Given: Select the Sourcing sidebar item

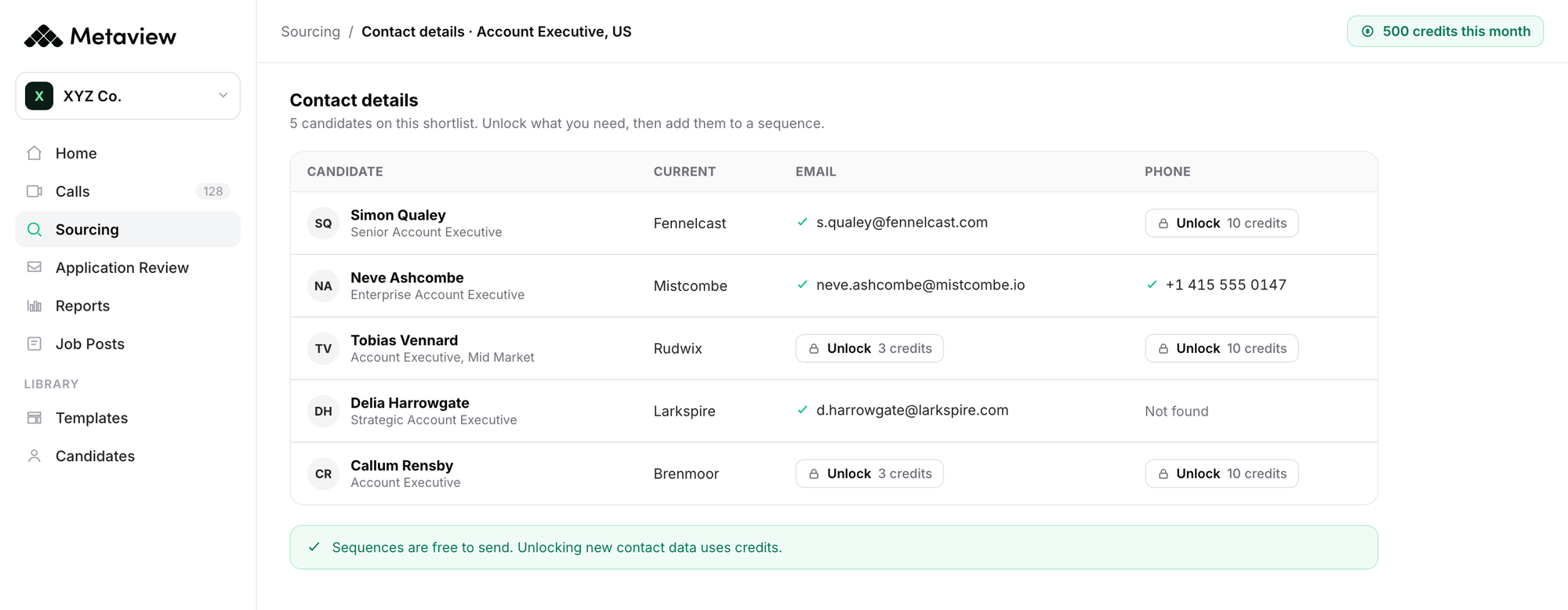Looking at the screenshot, I should point(128,230).
